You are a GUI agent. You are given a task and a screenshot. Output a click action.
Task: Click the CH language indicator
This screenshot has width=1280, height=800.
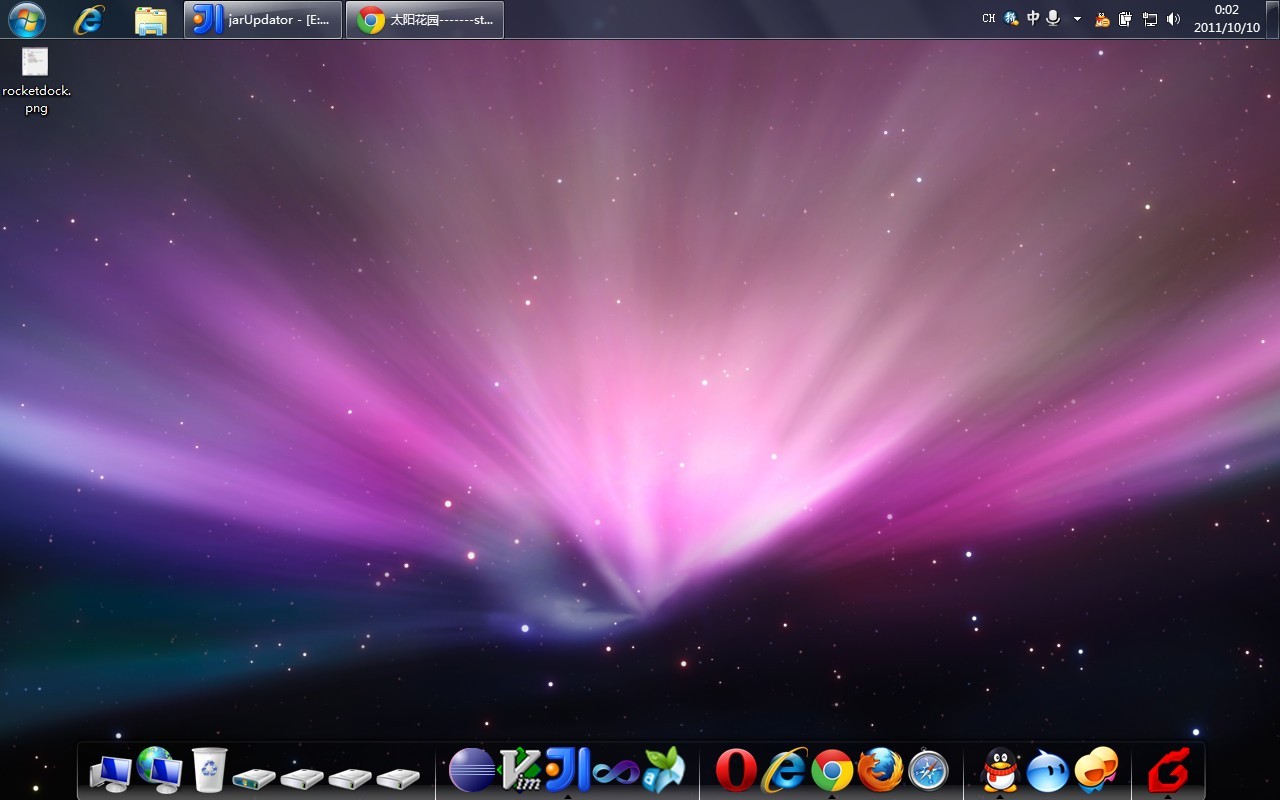[x=988, y=19]
